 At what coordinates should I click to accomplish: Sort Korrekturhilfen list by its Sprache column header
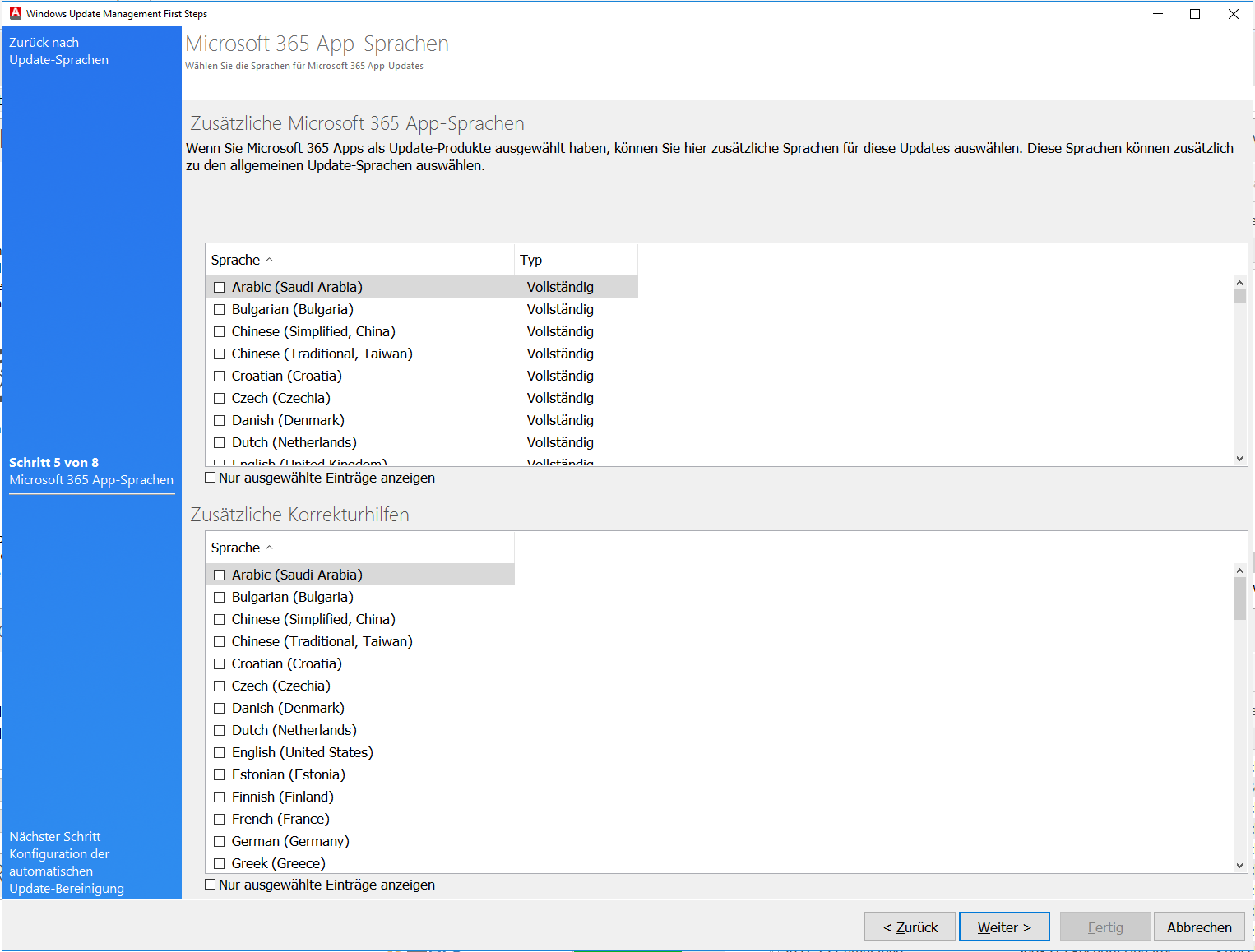pyautogui.click(x=360, y=548)
